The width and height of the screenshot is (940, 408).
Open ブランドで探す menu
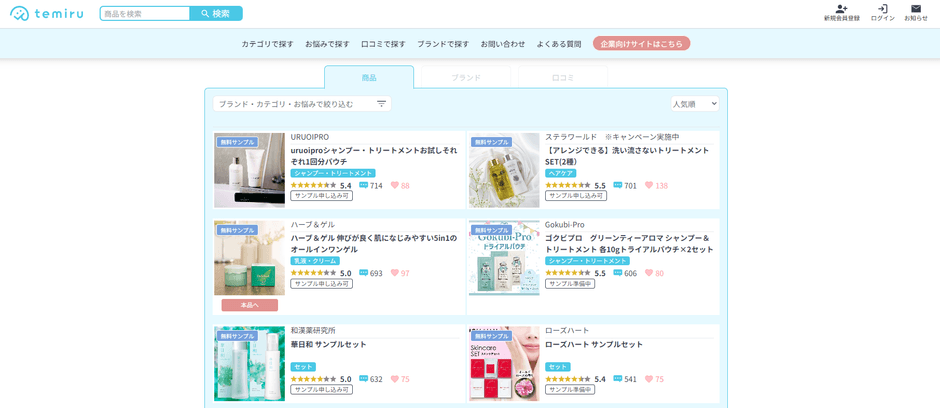[442, 44]
